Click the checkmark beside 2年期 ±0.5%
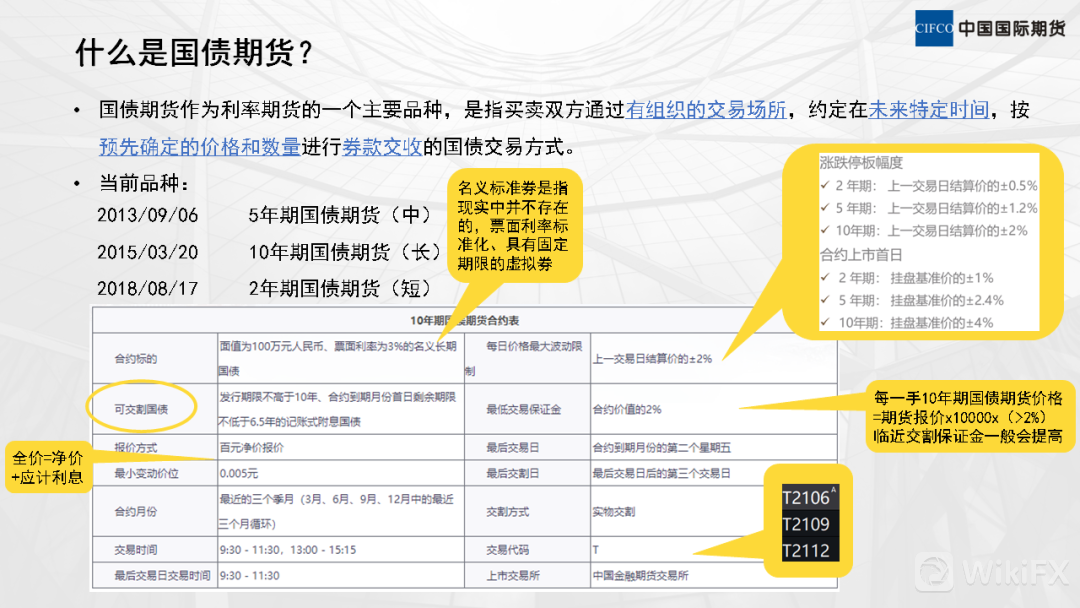 tap(823, 185)
